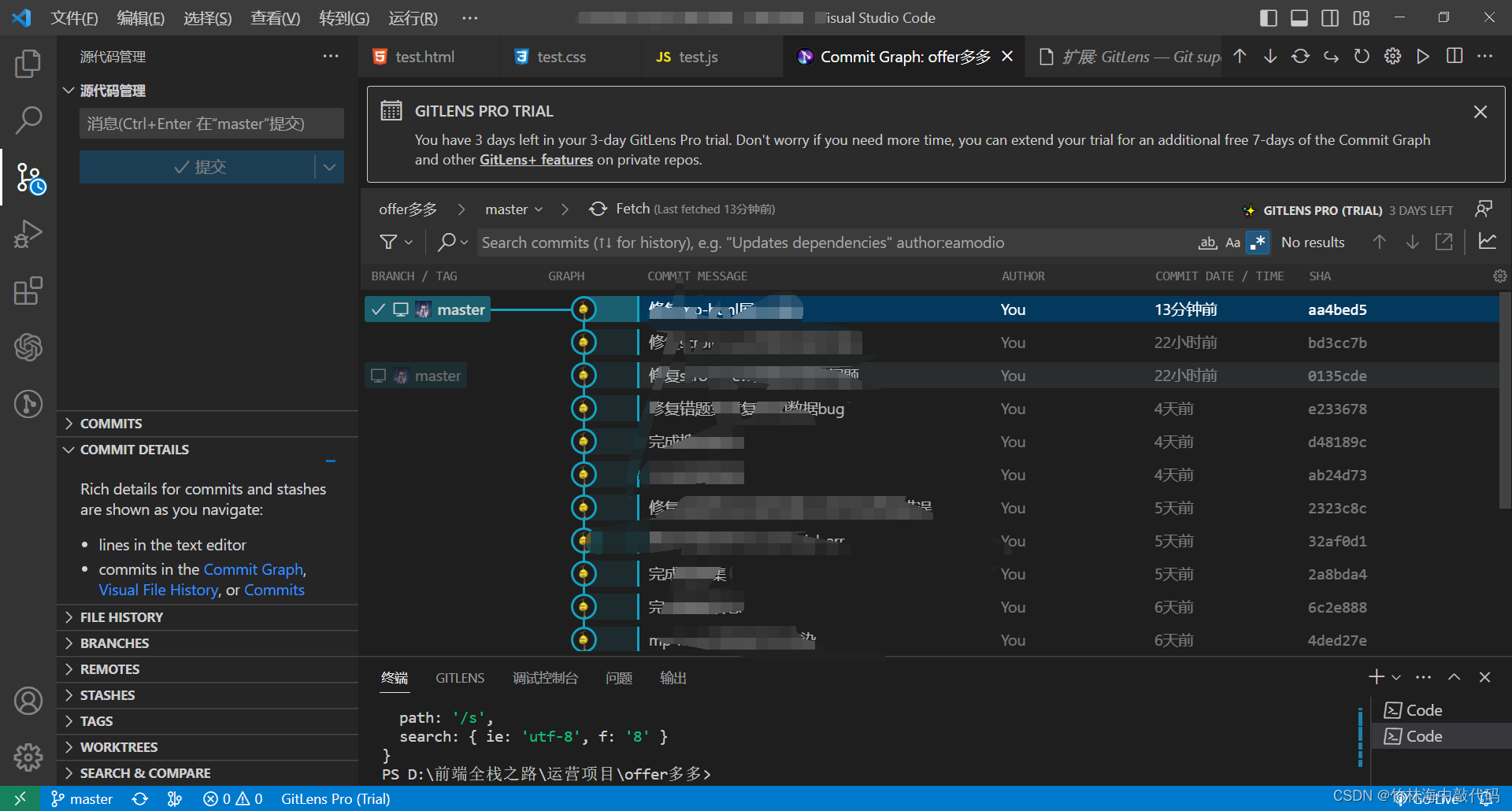The height and width of the screenshot is (811, 1512).
Task: Open the search magnifier options dropdown
Action: [453, 242]
